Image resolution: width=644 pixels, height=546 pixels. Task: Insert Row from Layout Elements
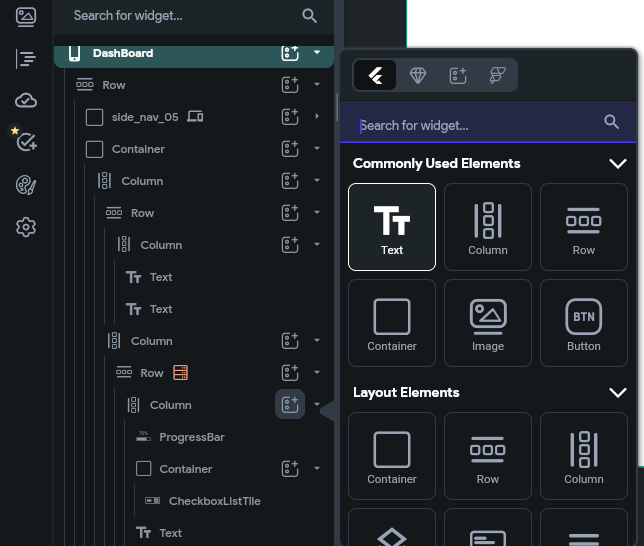[488, 456]
